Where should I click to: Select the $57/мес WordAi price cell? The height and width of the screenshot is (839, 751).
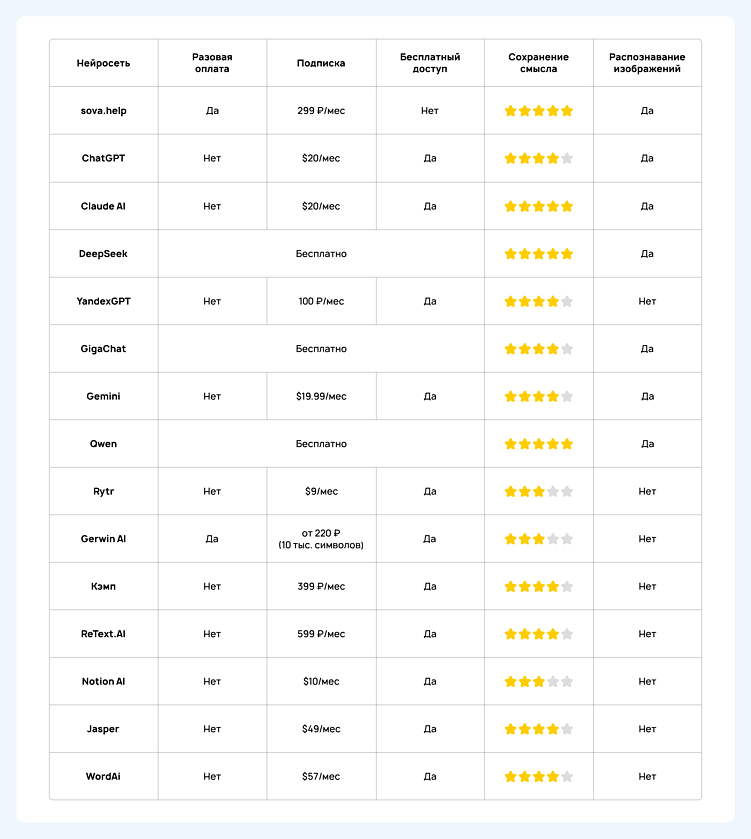tap(321, 776)
